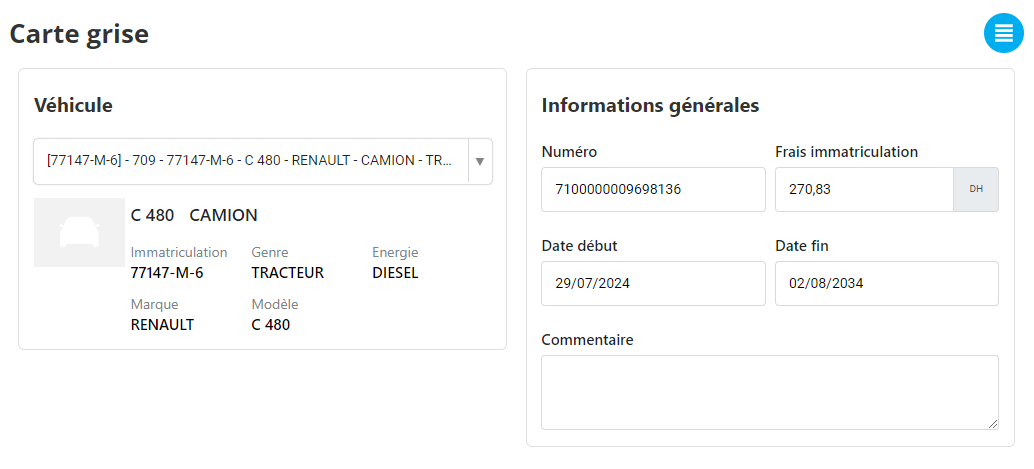Image resolution: width=1034 pixels, height=469 pixels.
Task: Click the Frais immatriculation amount field
Action: [864, 190]
